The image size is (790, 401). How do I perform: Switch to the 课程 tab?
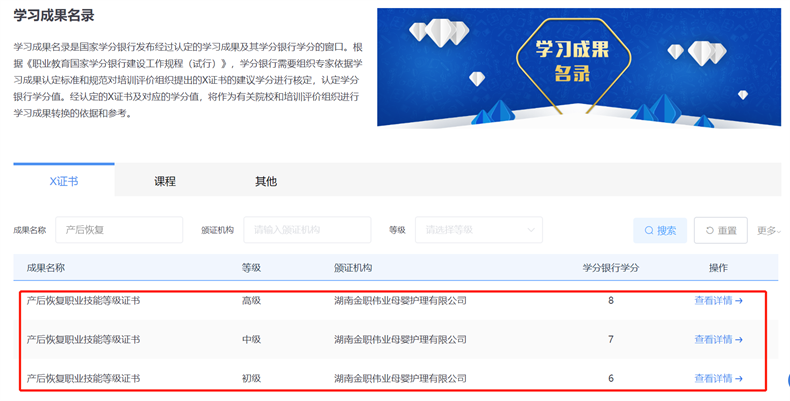[x=165, y=181]
